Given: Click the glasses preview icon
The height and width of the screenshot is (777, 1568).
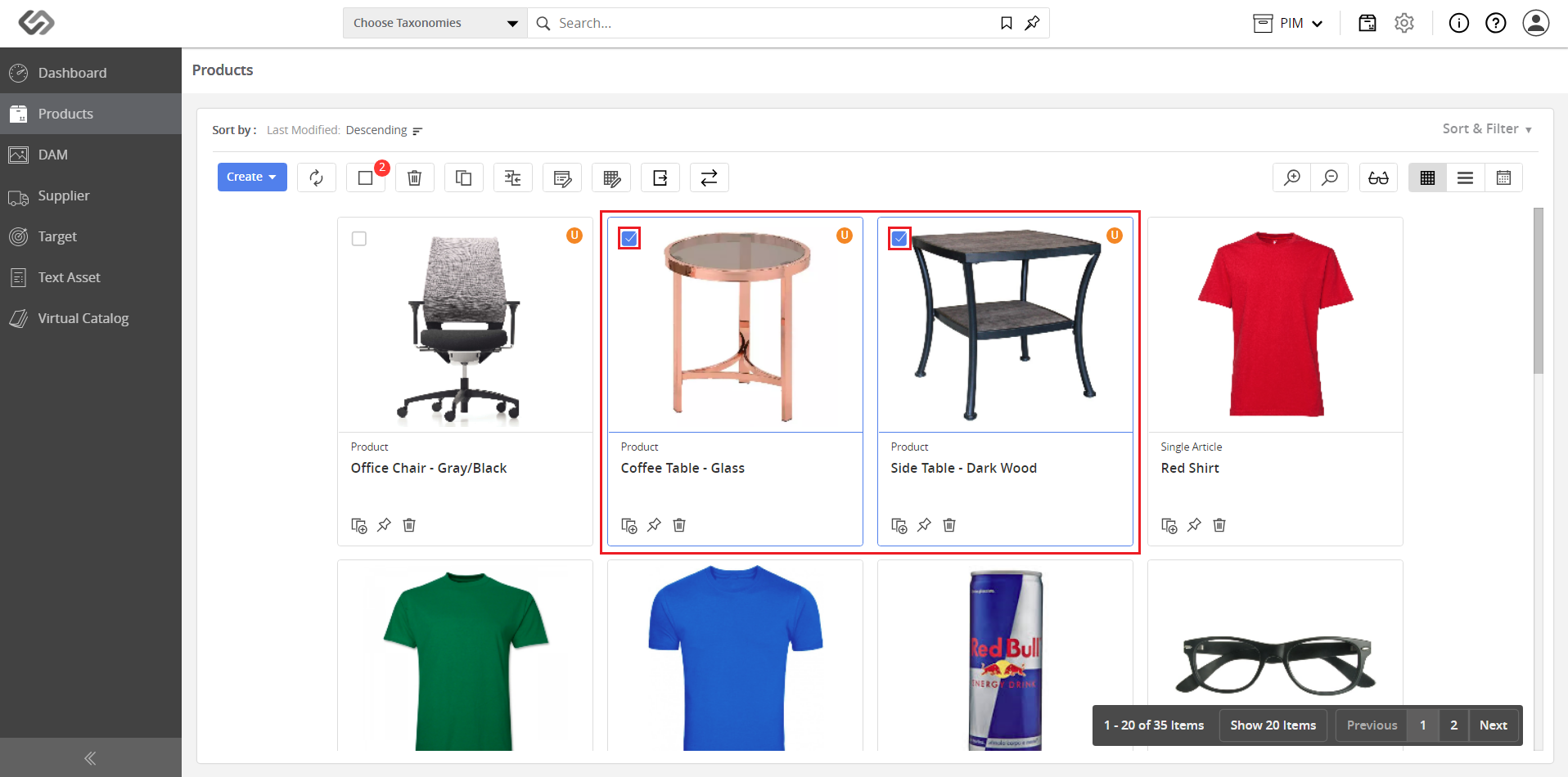Looking at the screenshot, I should (1379, 177).
